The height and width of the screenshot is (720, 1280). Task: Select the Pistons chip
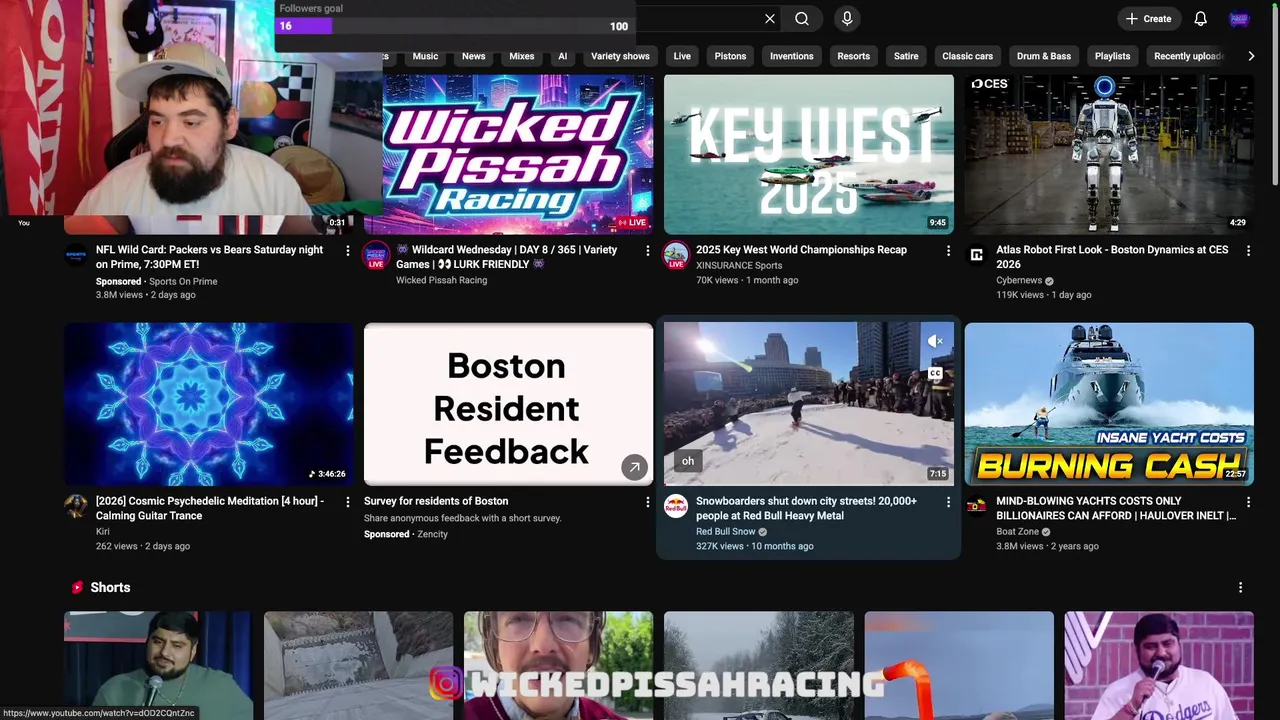[730, 56]
